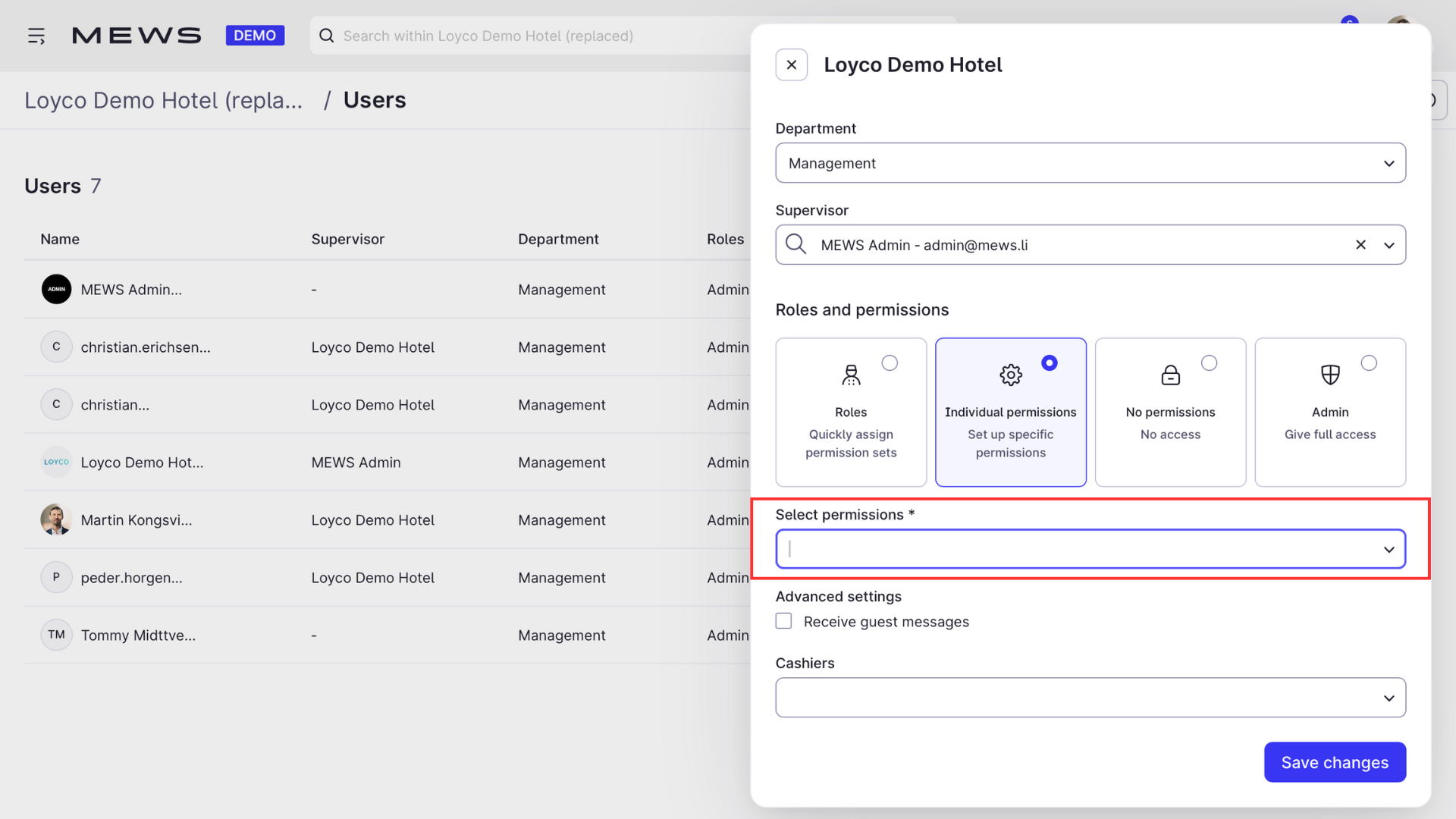Close the Loyco Demo Hotel panel

tap(791, 65)
